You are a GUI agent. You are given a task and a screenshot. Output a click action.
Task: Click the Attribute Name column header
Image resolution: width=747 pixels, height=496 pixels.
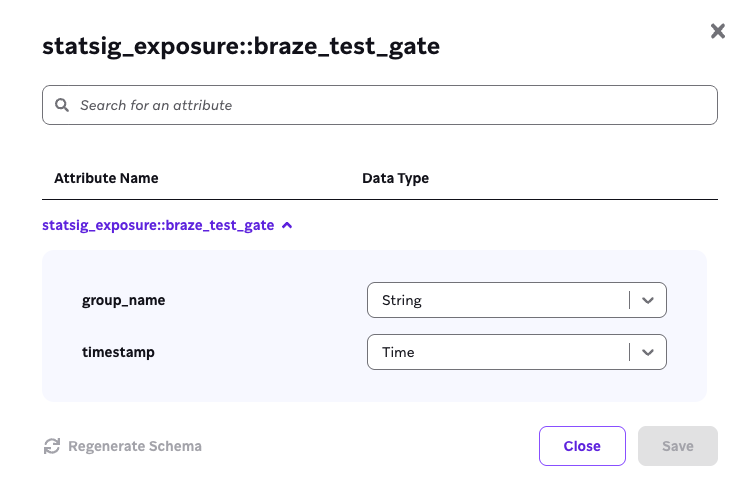[x=106, y=178]
